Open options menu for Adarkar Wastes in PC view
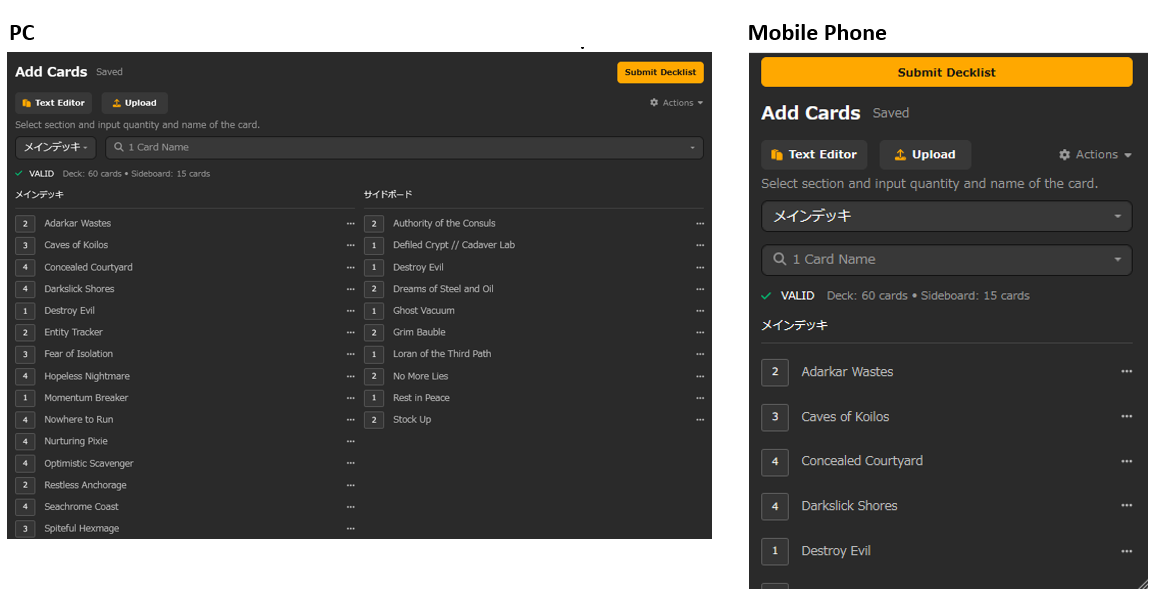 (x=350, y=224)
